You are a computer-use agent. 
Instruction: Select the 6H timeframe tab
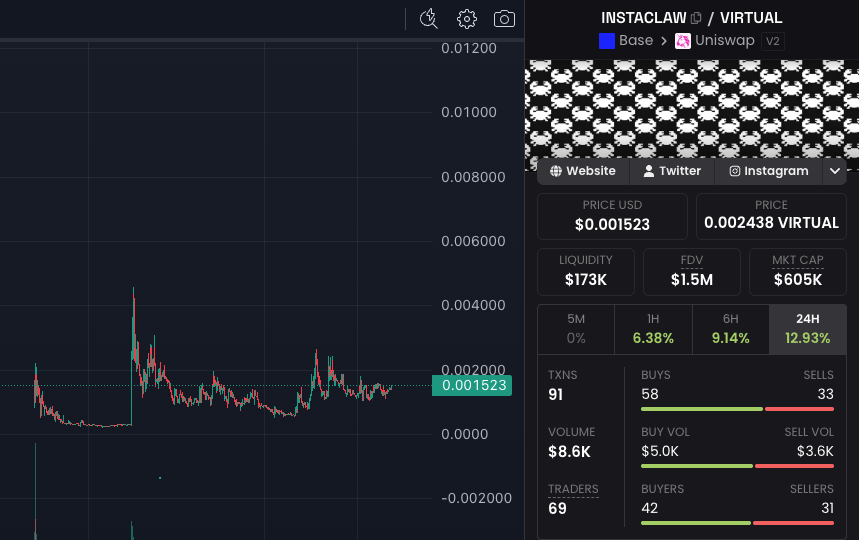[x=730, y=329]
